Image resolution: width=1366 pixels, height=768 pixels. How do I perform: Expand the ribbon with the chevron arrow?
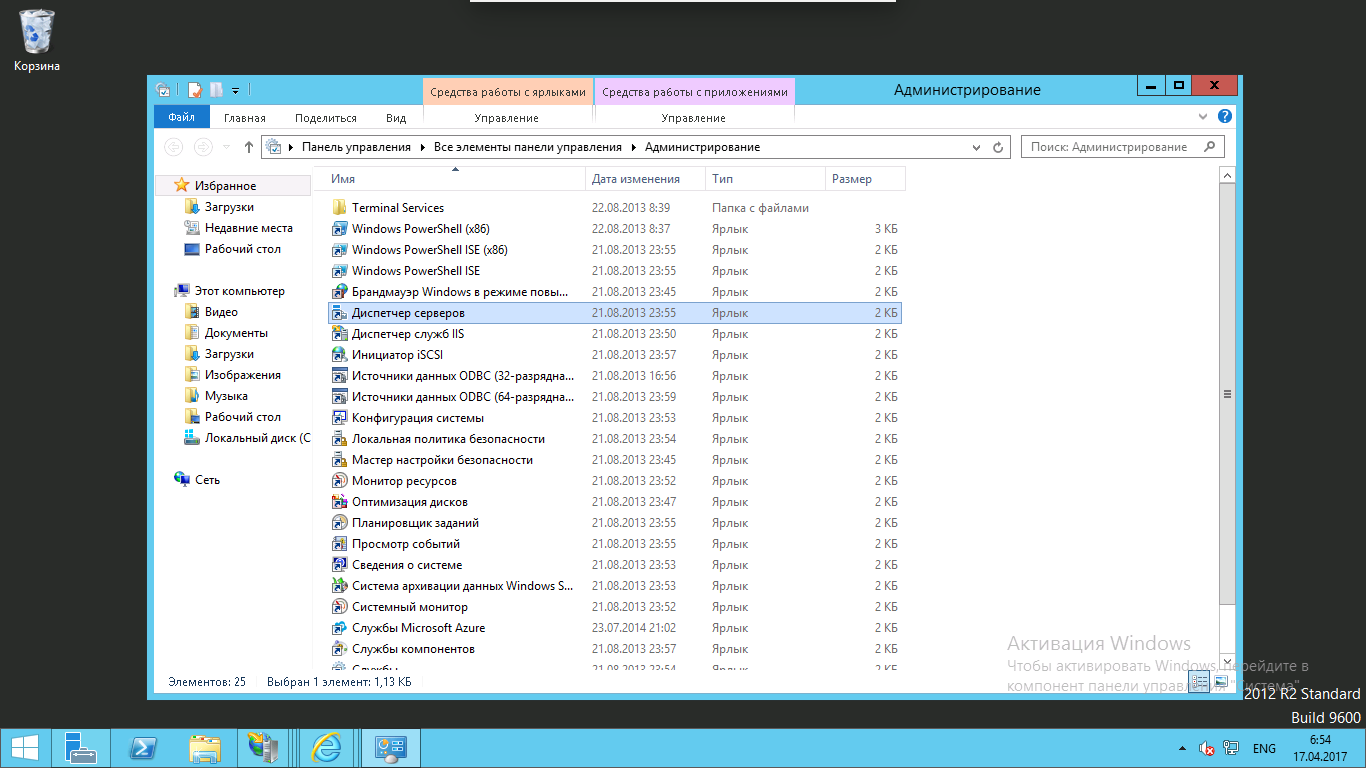(x=1204, y=117)
